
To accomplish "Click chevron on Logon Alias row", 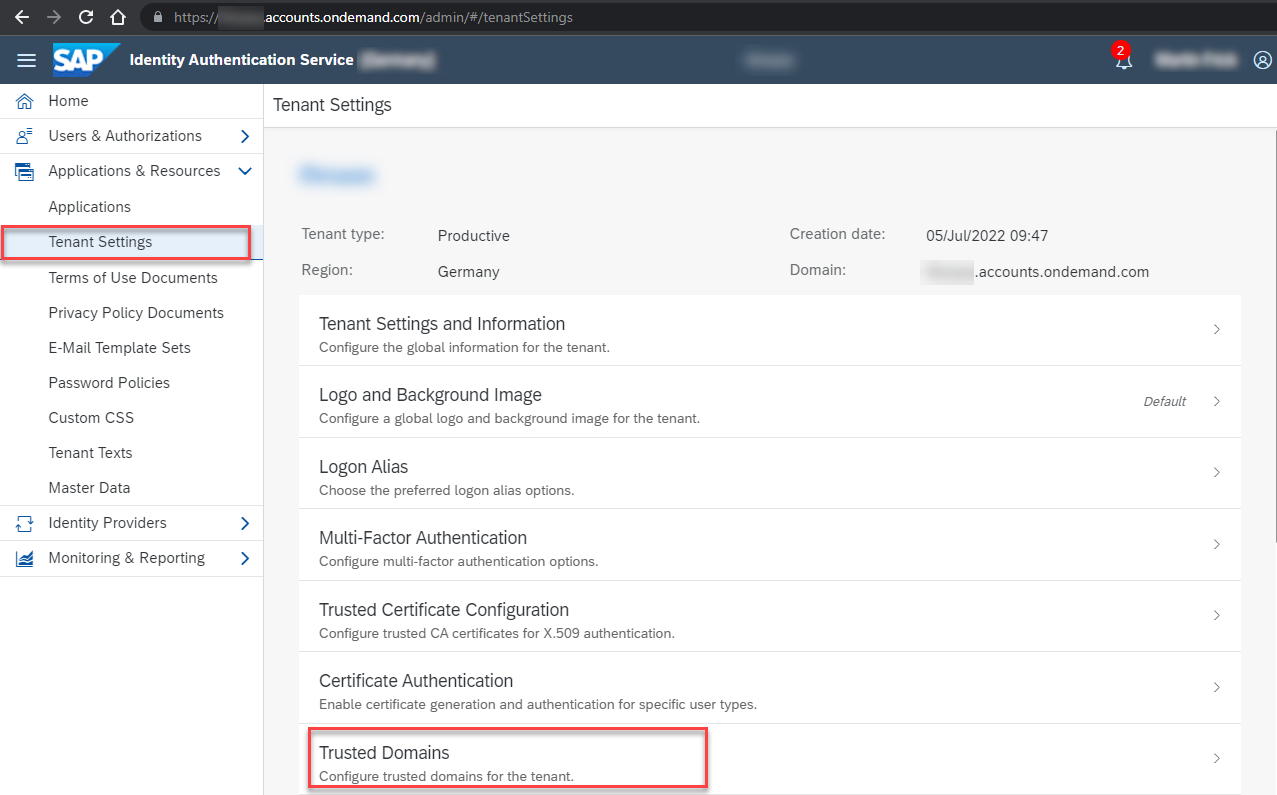I will (x=1216, y=472).
